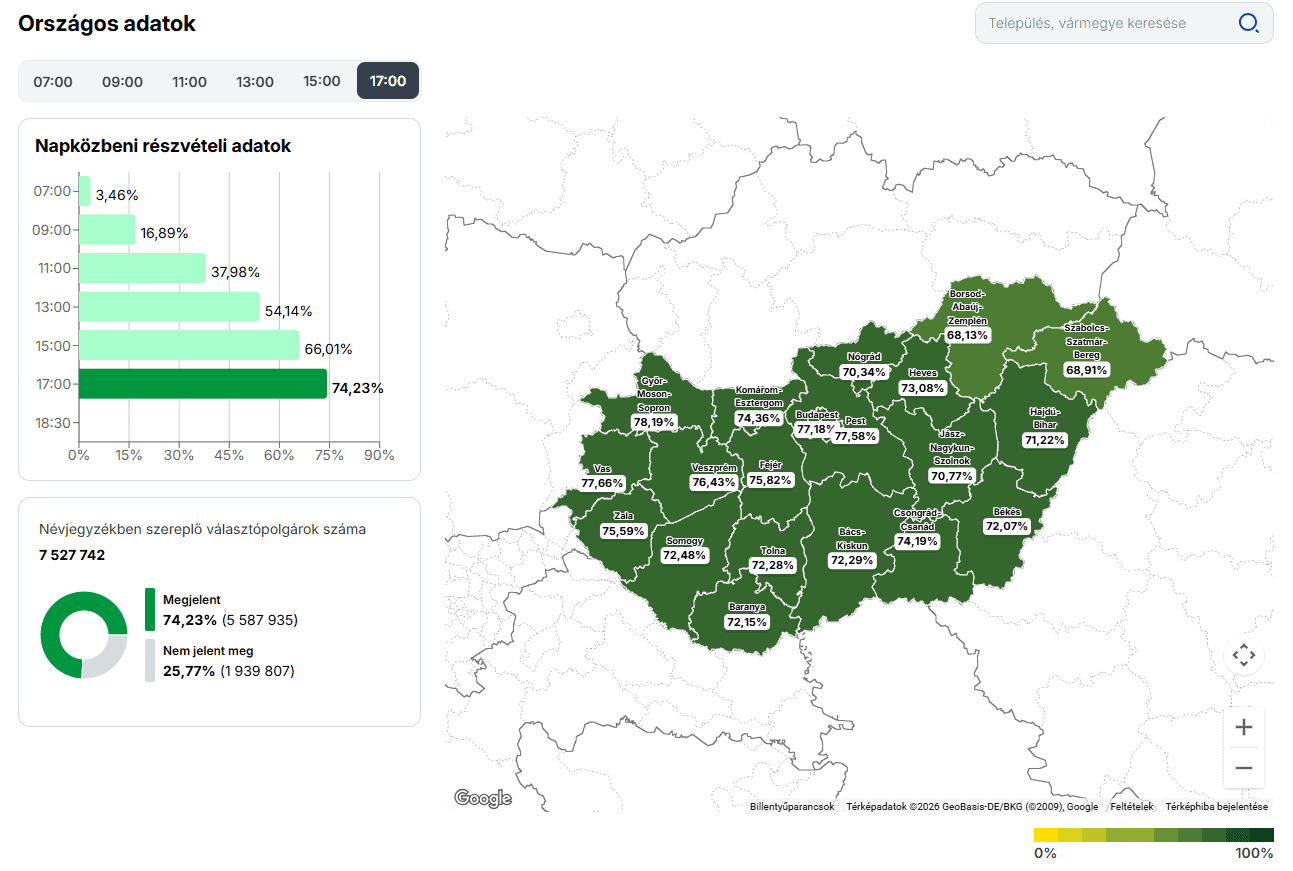This screenshot has height=871, width=1293.
Task: Open the Feltételek link
Action: 1131,807
